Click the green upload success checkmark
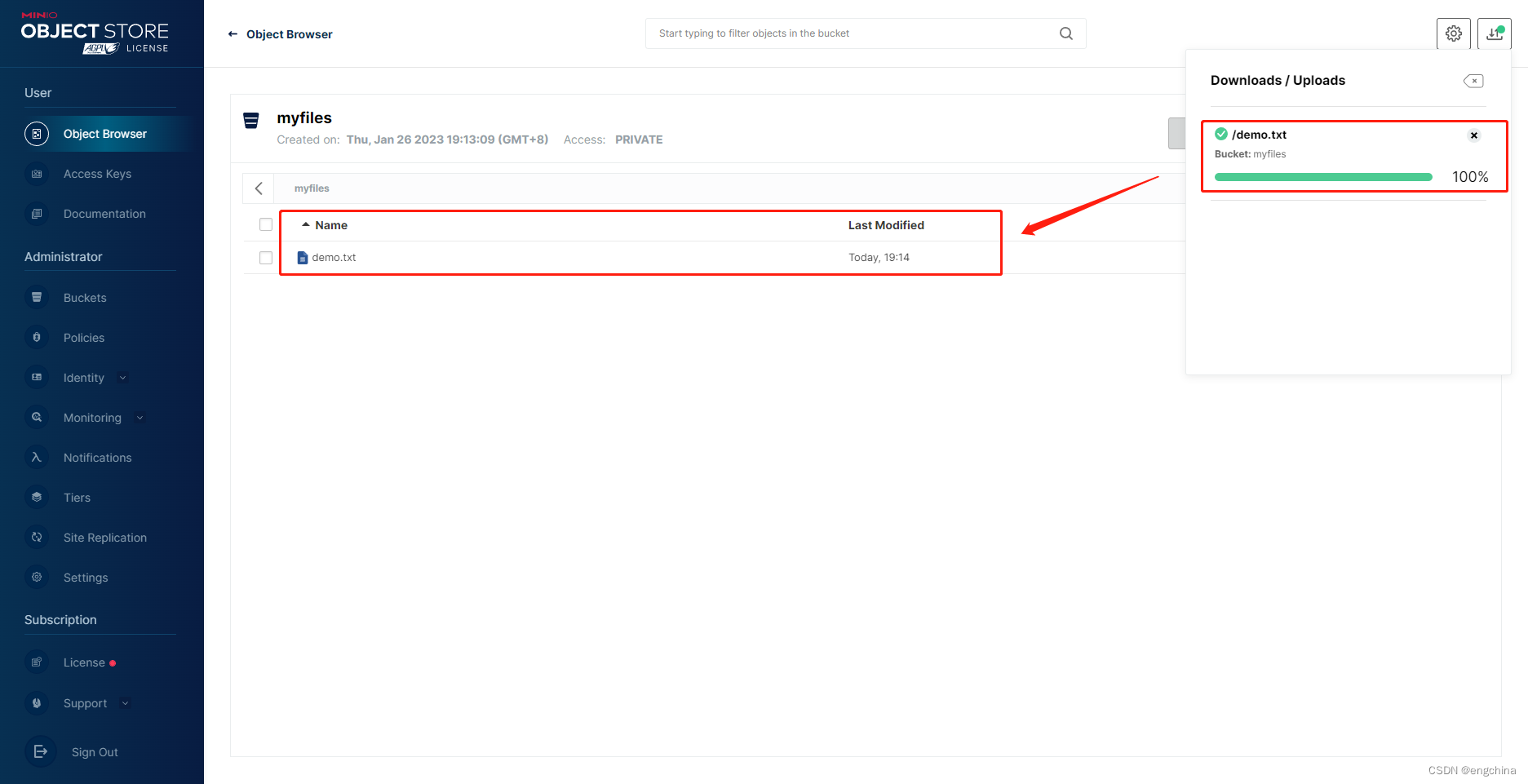Screen dimensions: 1528x784 coord(1221,135)
